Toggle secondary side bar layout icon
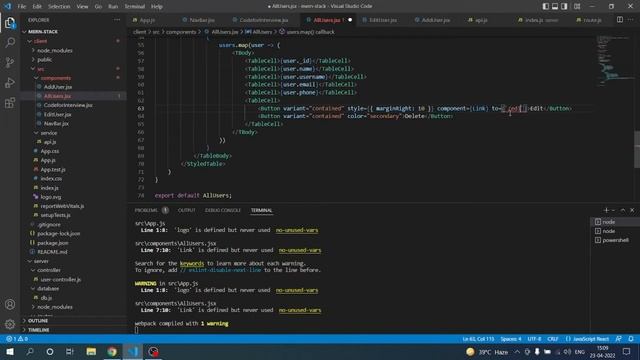Image resolution: width=640 pixels, height=360 pixels. 564,6
